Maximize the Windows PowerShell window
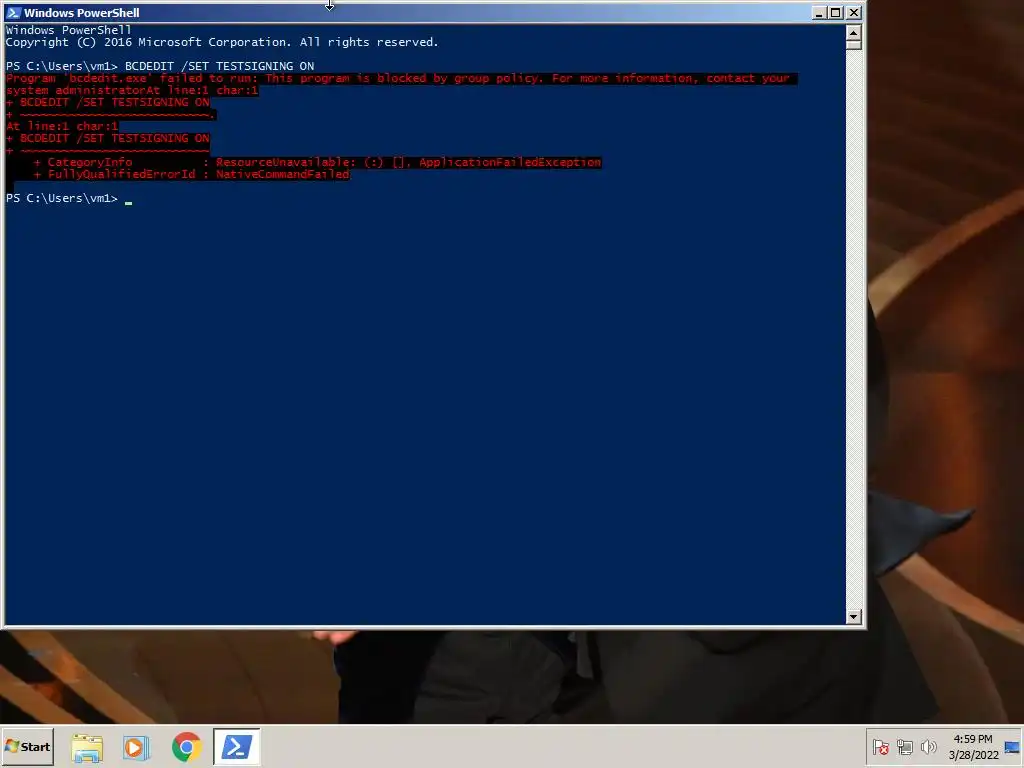1024x768 pixels. click(835, 12)
